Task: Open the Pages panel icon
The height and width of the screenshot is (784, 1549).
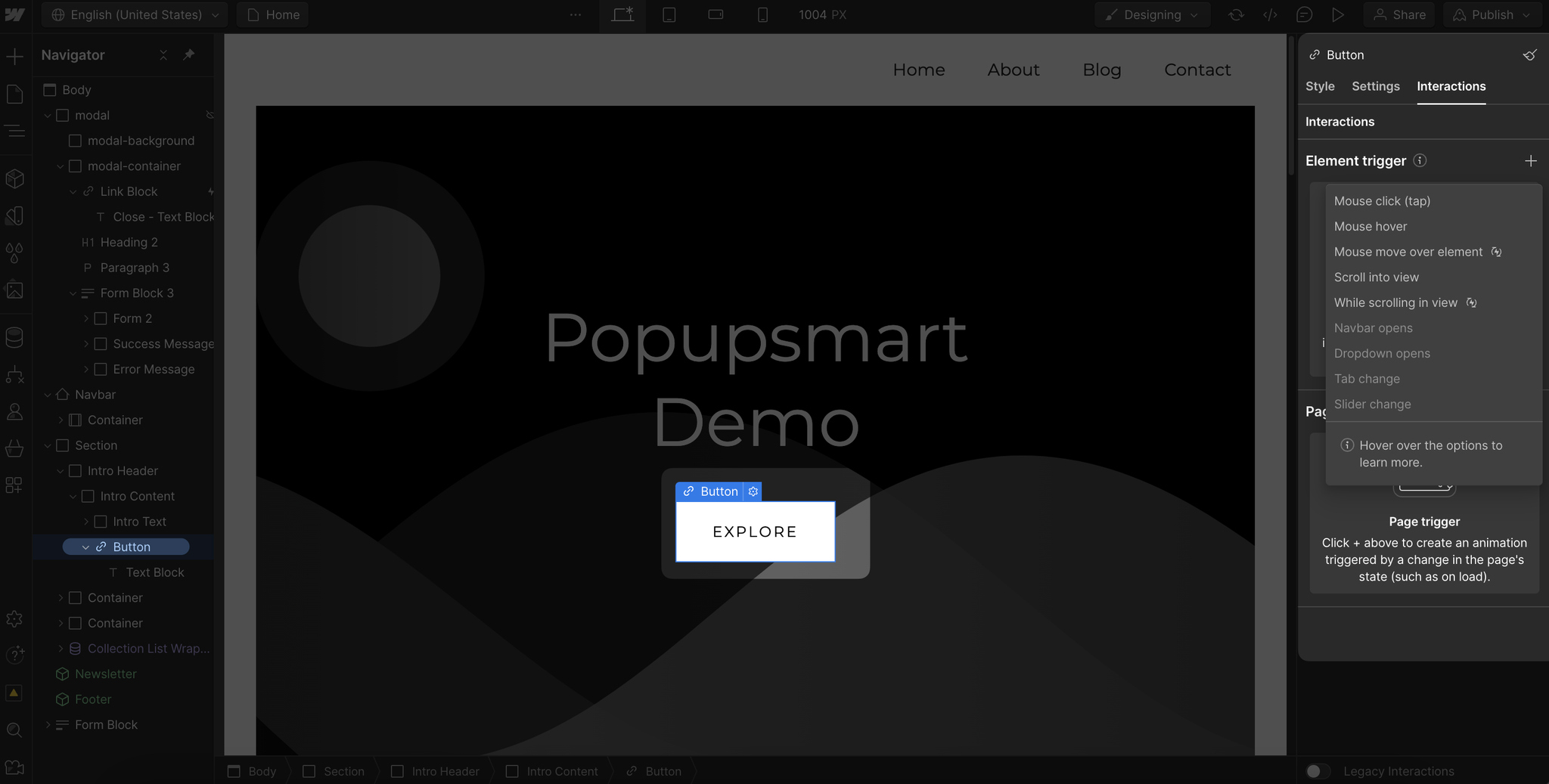Action: [14, 94]
